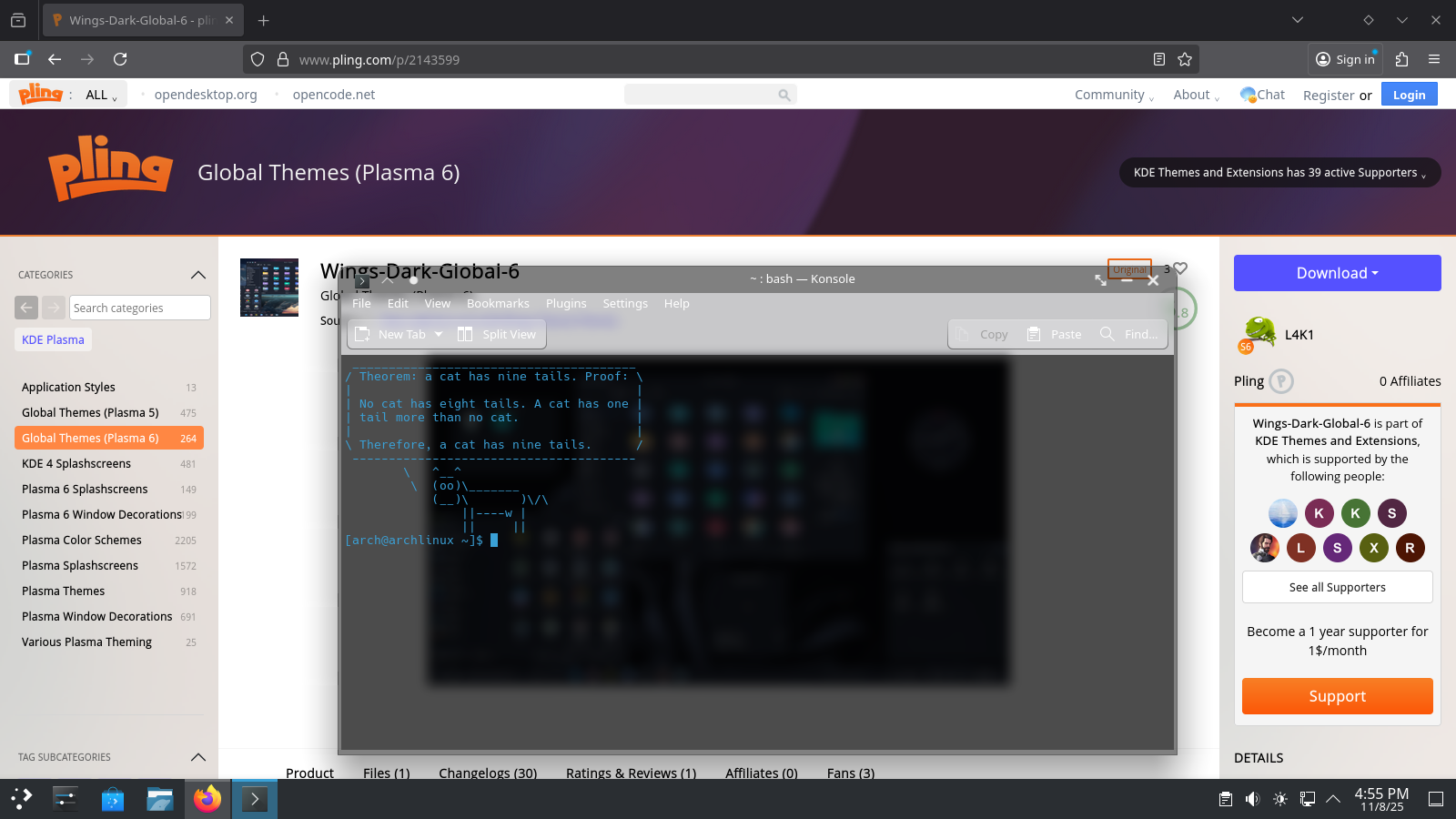Click the heart icon to become a fan
Screen dimensions: 1456x819
[x=1180, y=268]
